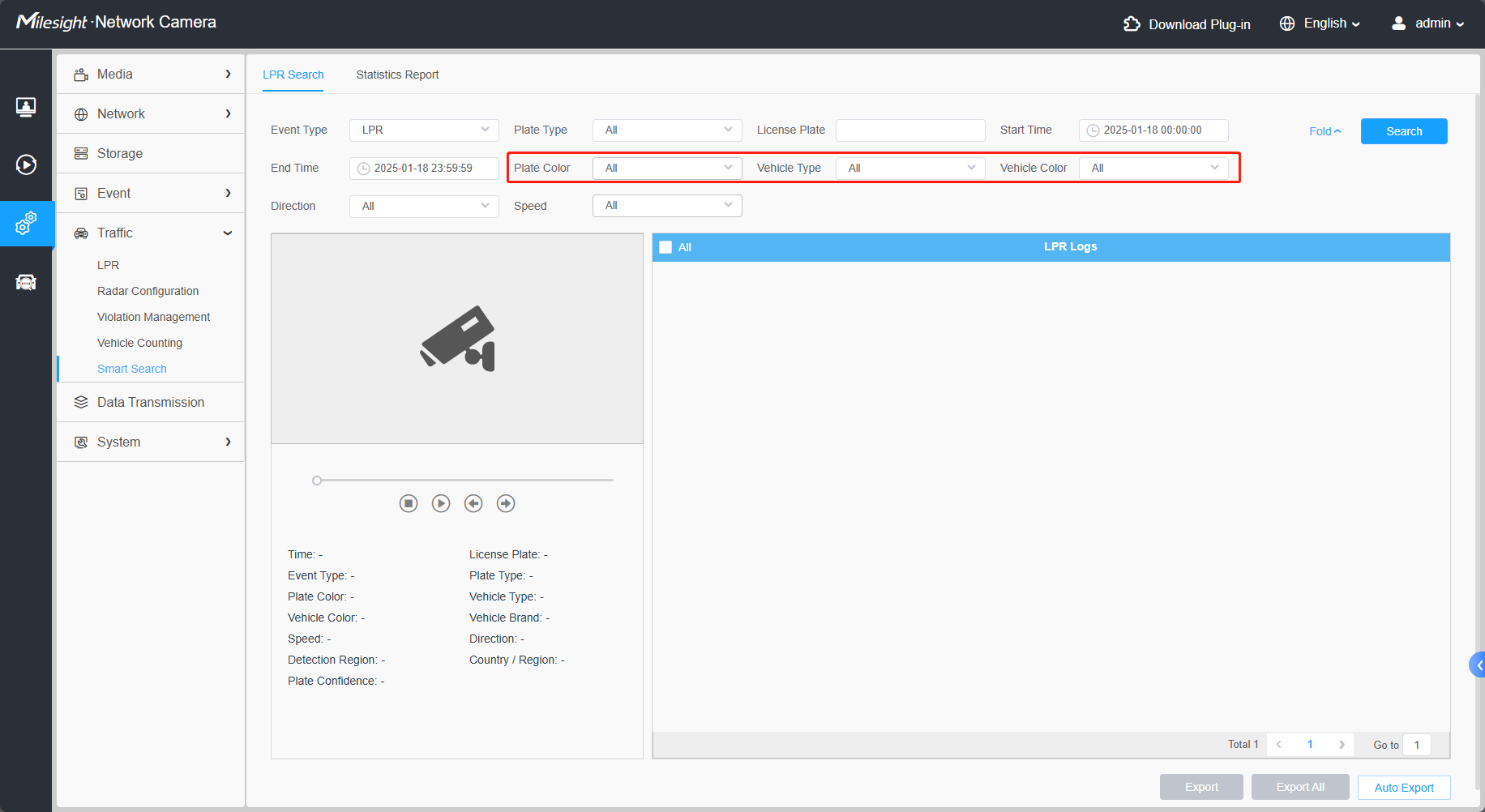Open Vehicle Counting in Traffic menu
The width and height of the screenshot is (1485, 812).
[x=139, y=343]
